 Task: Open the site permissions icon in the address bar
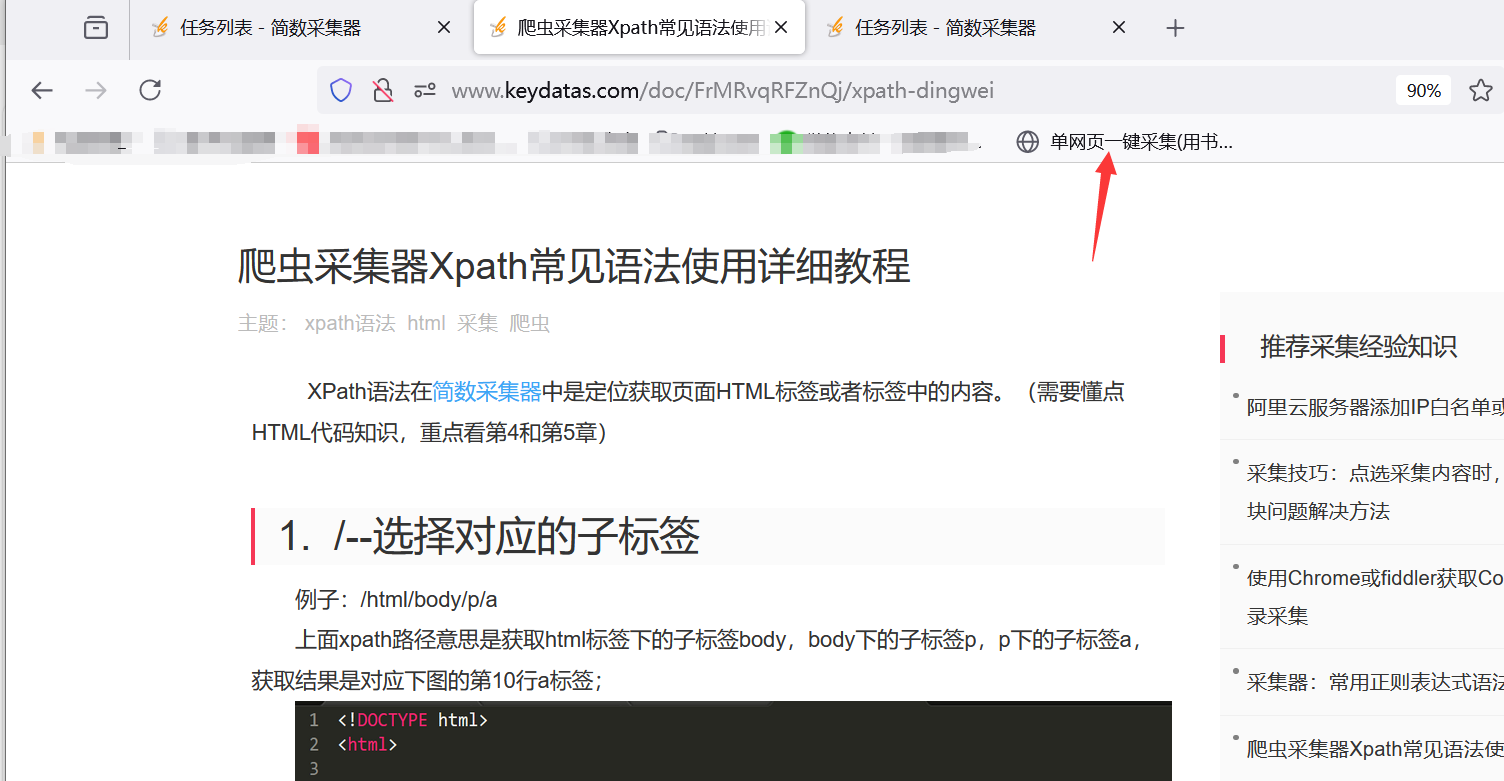coord(425,91)
